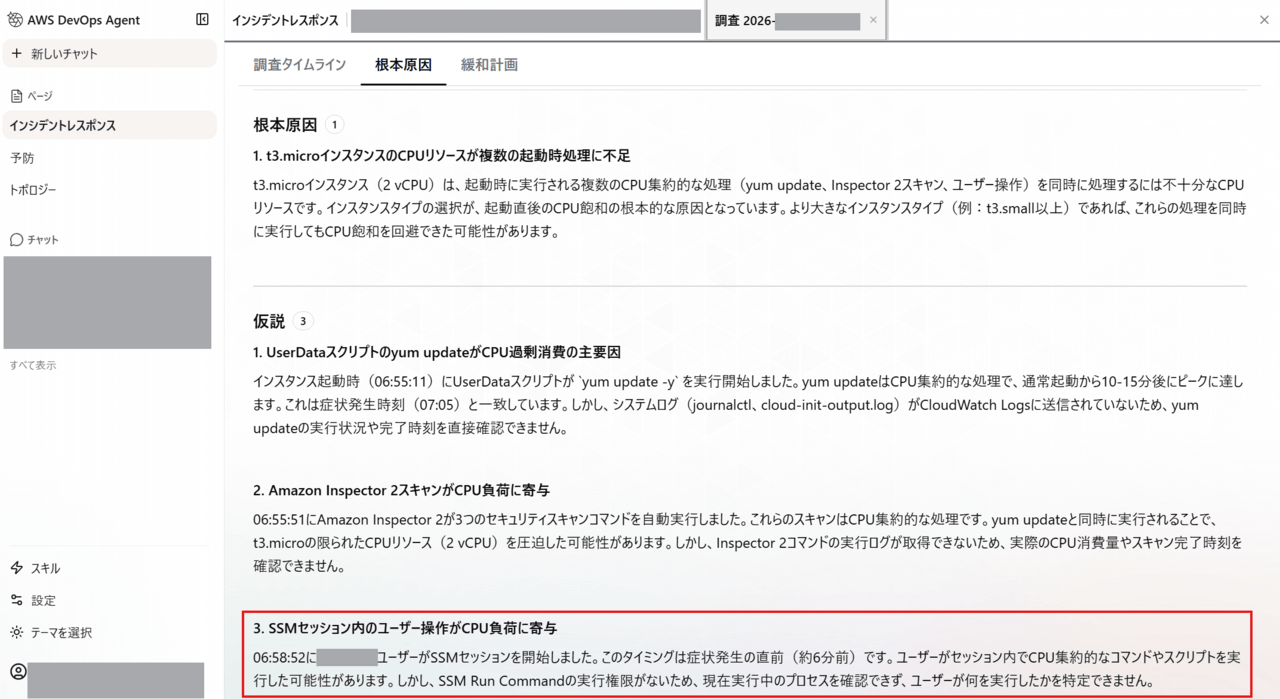Expand hypothesis 2 about Amazon Inspector 2スキャン

coord(401,490)
